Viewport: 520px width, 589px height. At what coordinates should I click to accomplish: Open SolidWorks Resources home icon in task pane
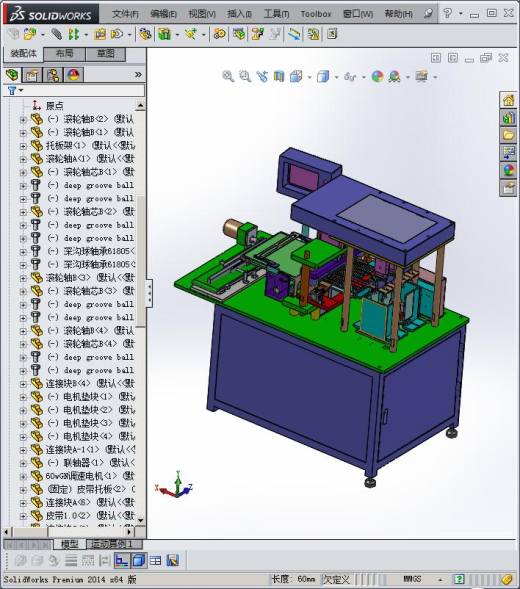(508, 100)
